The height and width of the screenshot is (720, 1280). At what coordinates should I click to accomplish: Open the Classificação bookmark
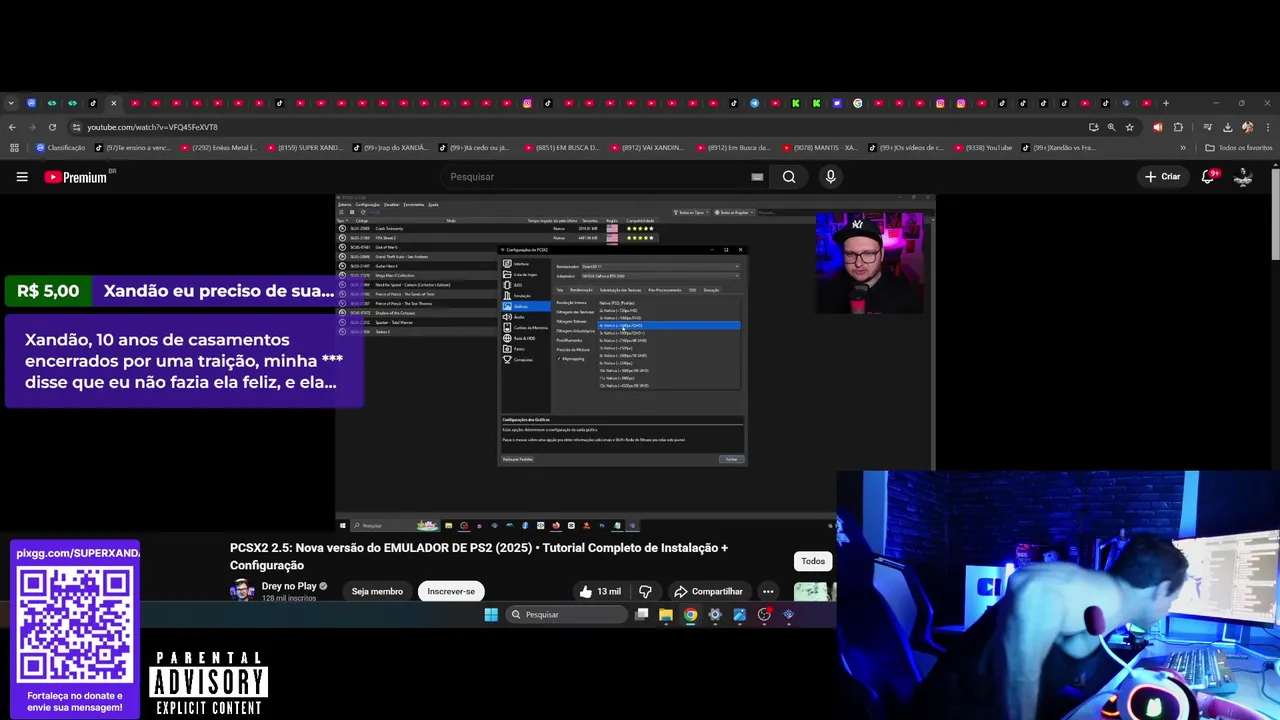[x=60, y=148]
